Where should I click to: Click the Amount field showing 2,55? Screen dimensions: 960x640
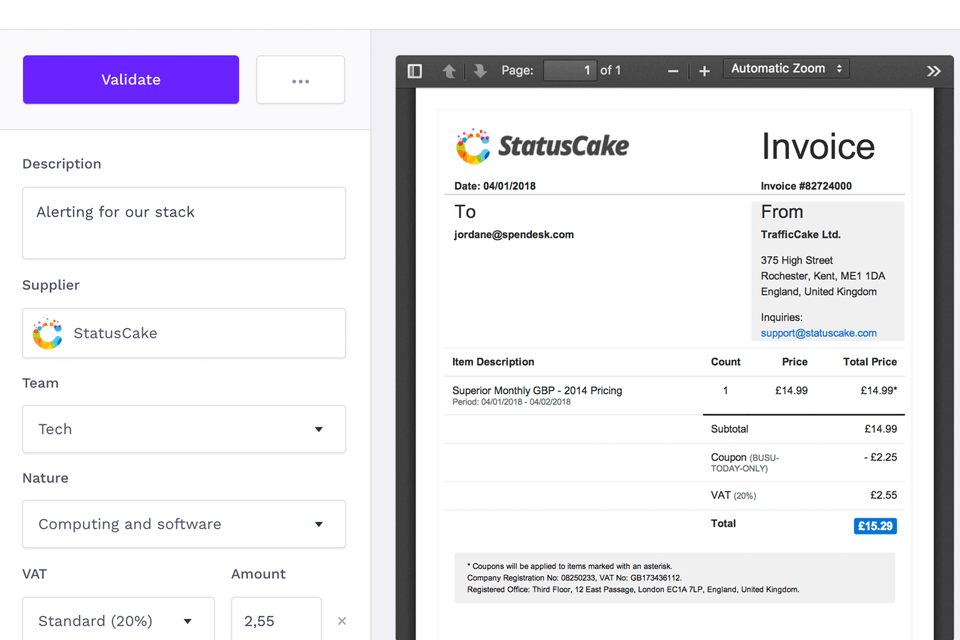tap(276, 620)
